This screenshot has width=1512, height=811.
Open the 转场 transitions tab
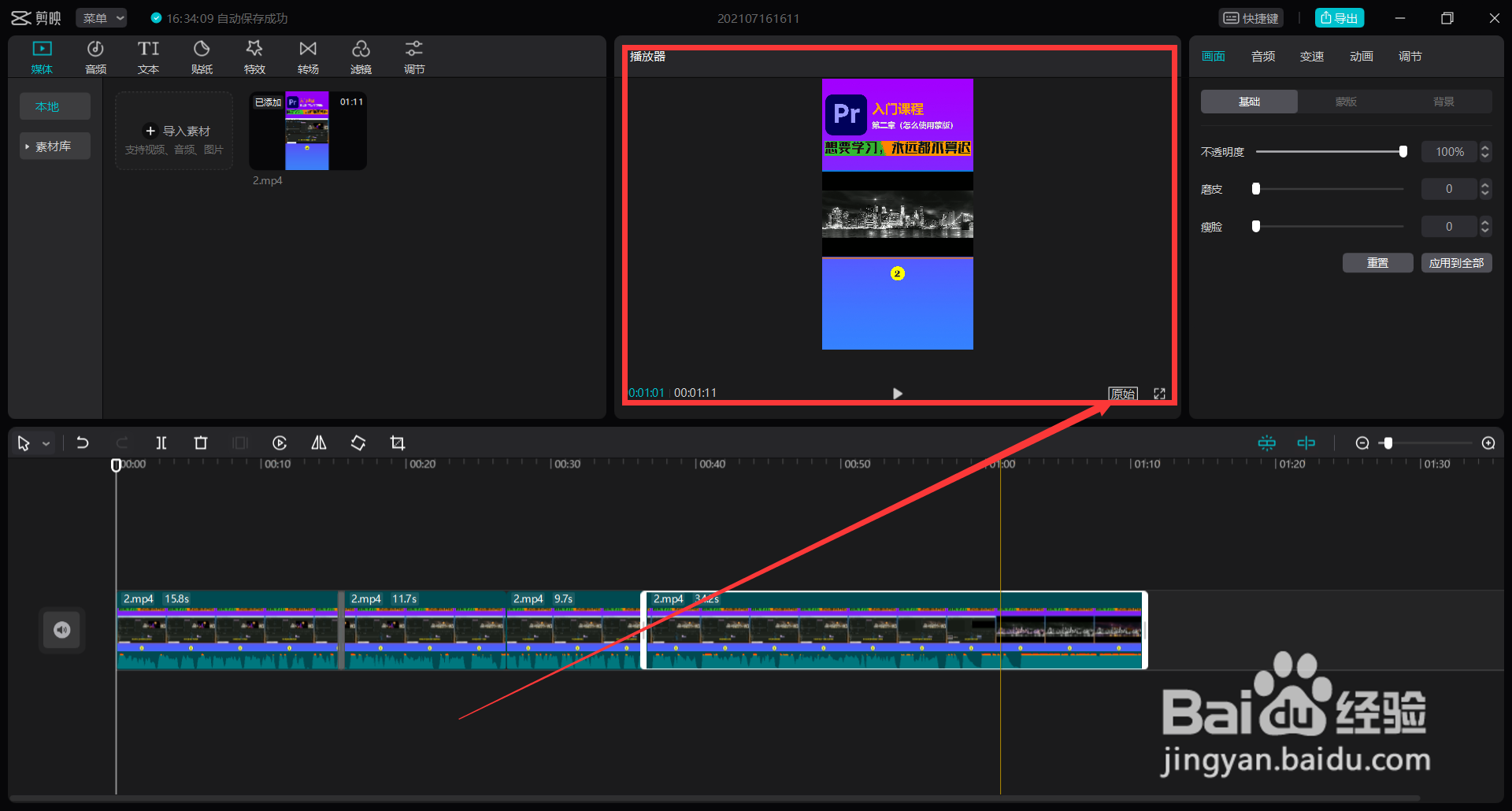click(x=308, y=57)
